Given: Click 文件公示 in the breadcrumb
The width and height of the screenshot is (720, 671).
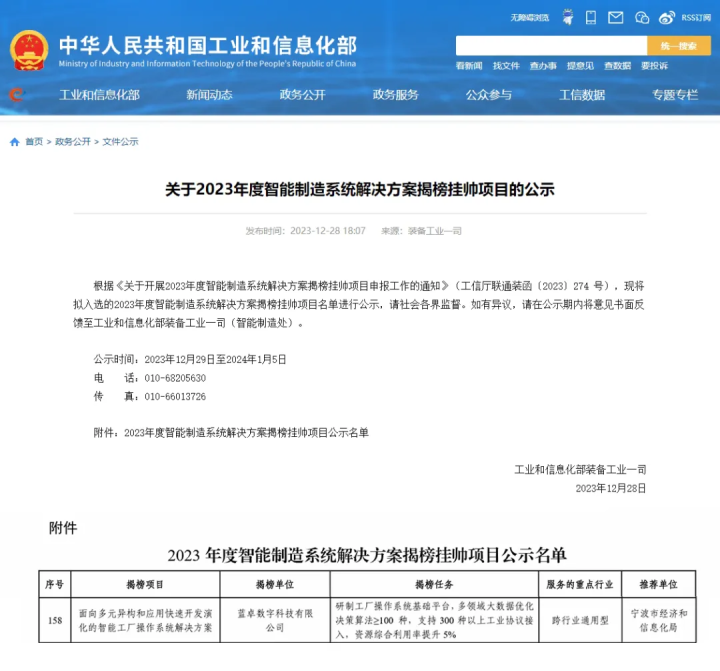Looking at the screenshot, I should tap(120, 142).
